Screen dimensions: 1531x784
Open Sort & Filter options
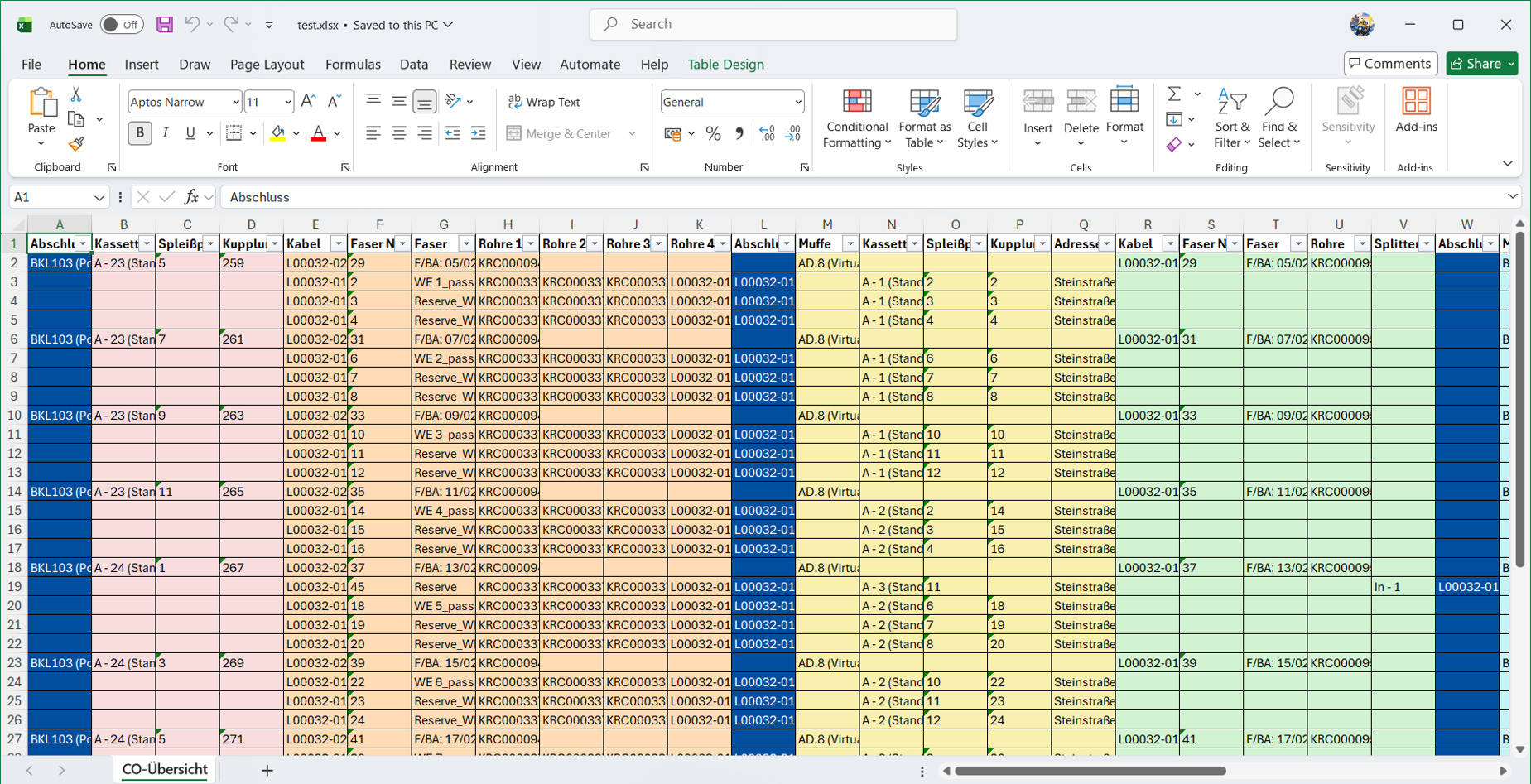point(1232,119)
